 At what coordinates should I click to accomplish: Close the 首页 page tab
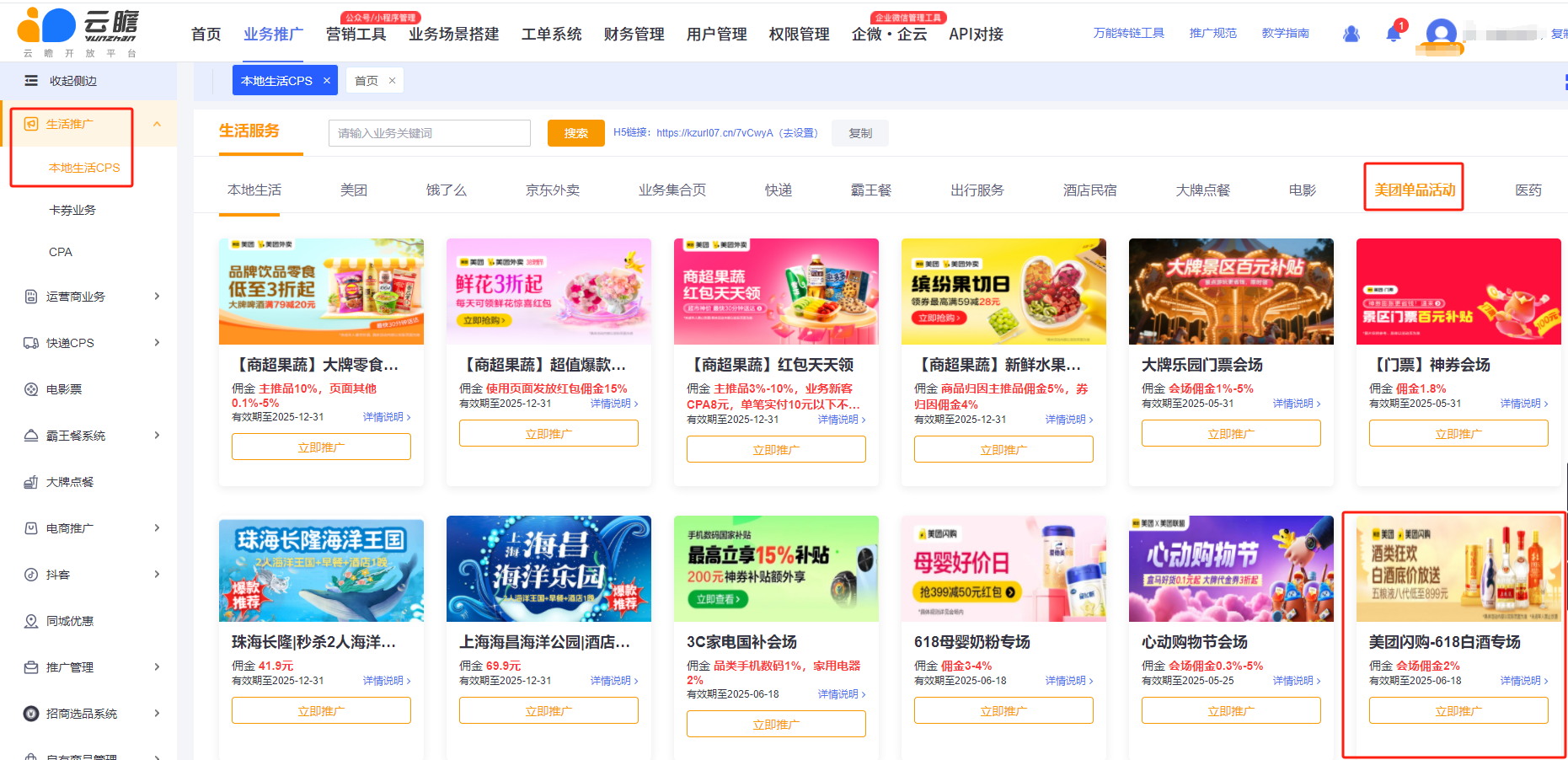pyautogui.click(x=392, y=81)
